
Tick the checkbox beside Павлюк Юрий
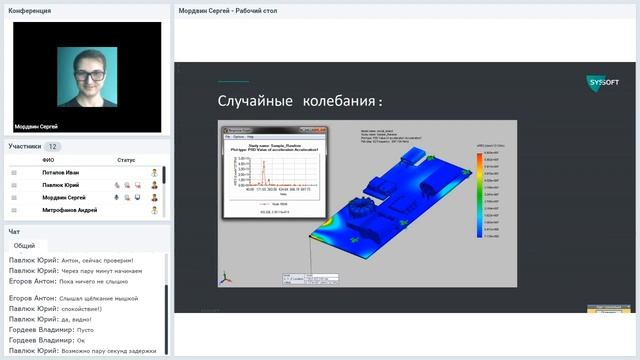[14, 185]
